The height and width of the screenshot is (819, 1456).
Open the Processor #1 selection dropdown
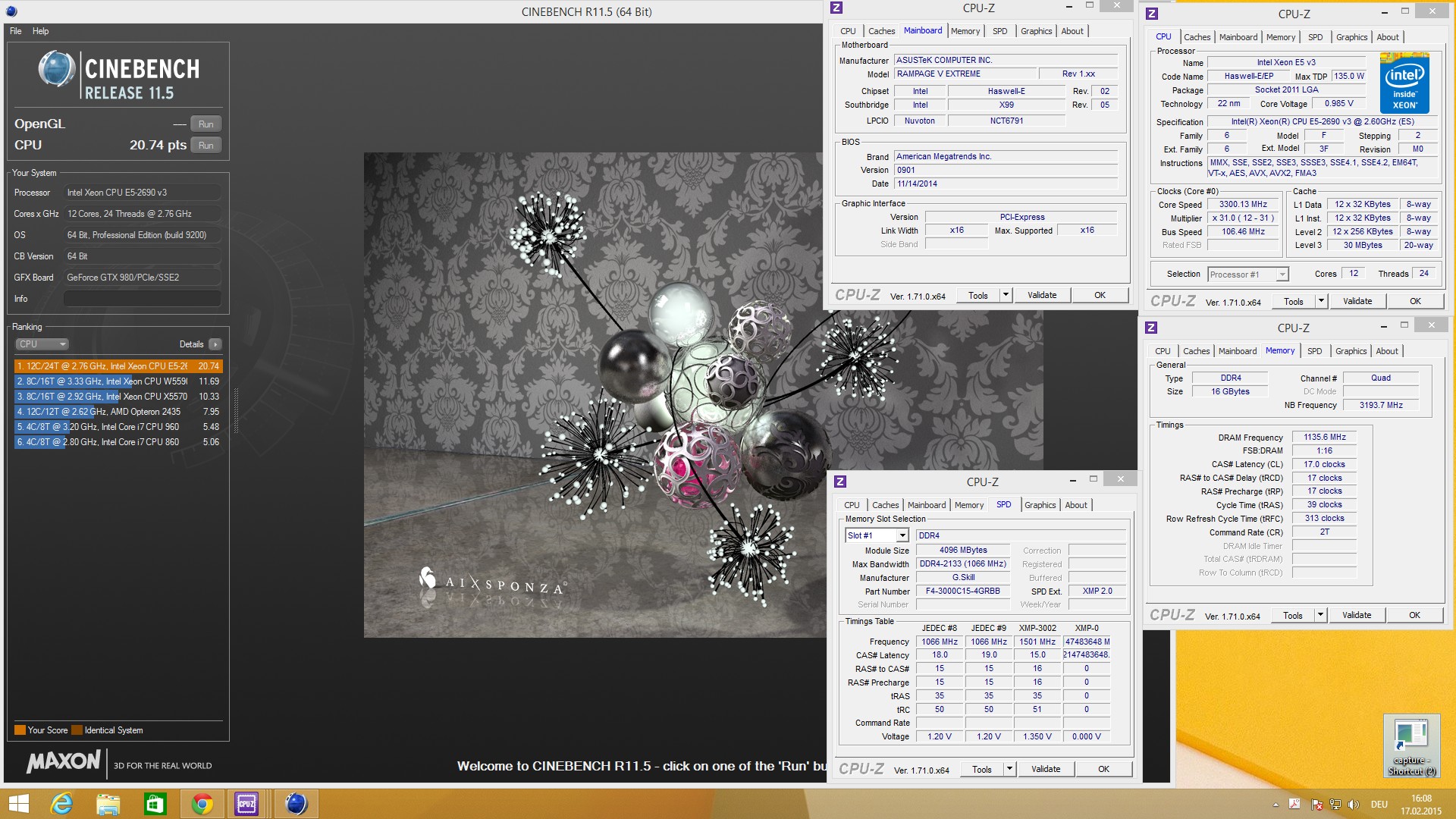pos(1248,275)
